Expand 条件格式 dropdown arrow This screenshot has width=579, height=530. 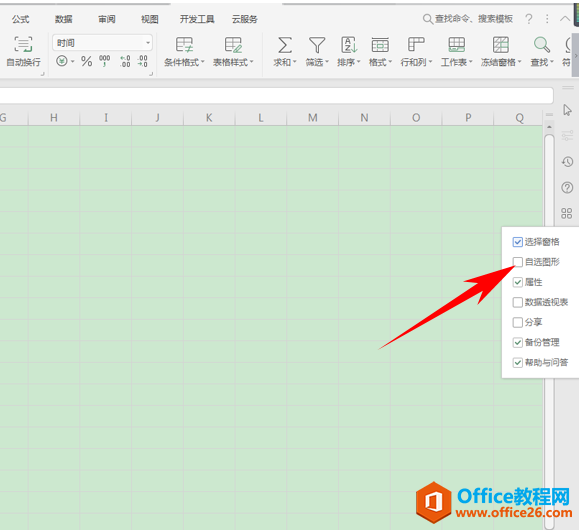(x=203, y=62)
